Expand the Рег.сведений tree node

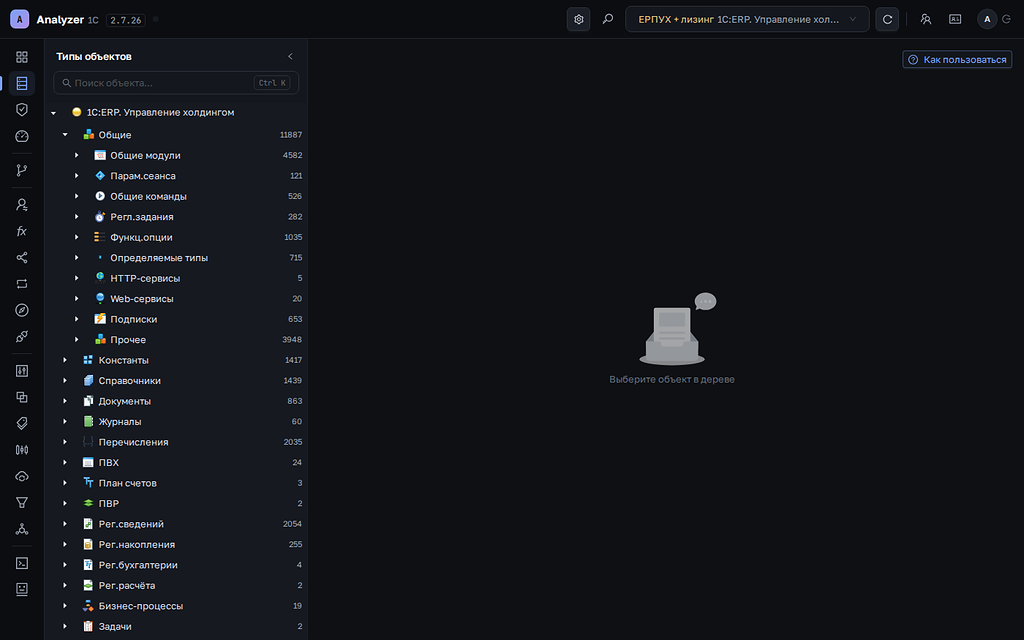click(x=65, y=524)
